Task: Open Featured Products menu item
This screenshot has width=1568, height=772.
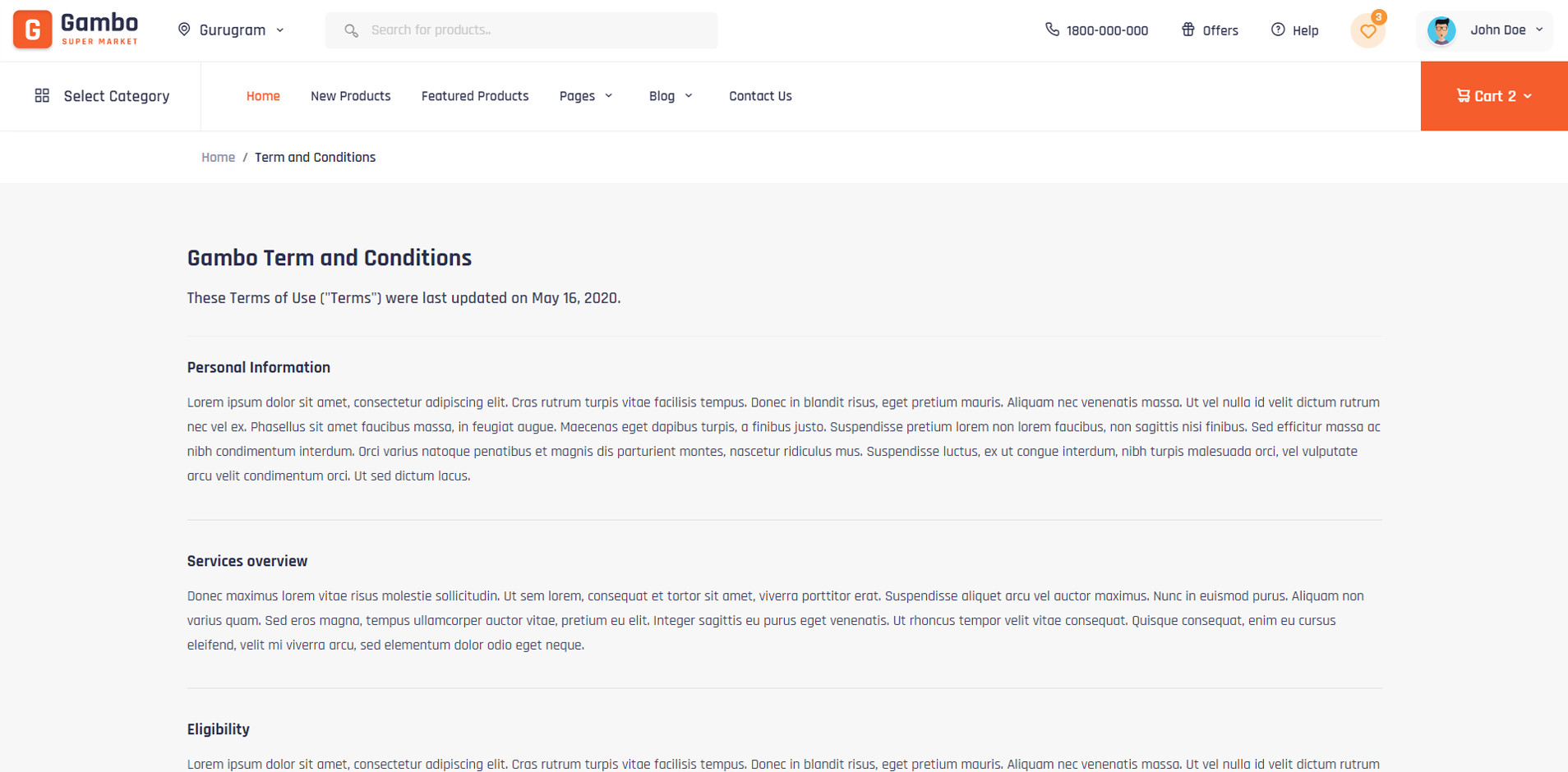Action: pyautogui.click(x=474, y=96)
